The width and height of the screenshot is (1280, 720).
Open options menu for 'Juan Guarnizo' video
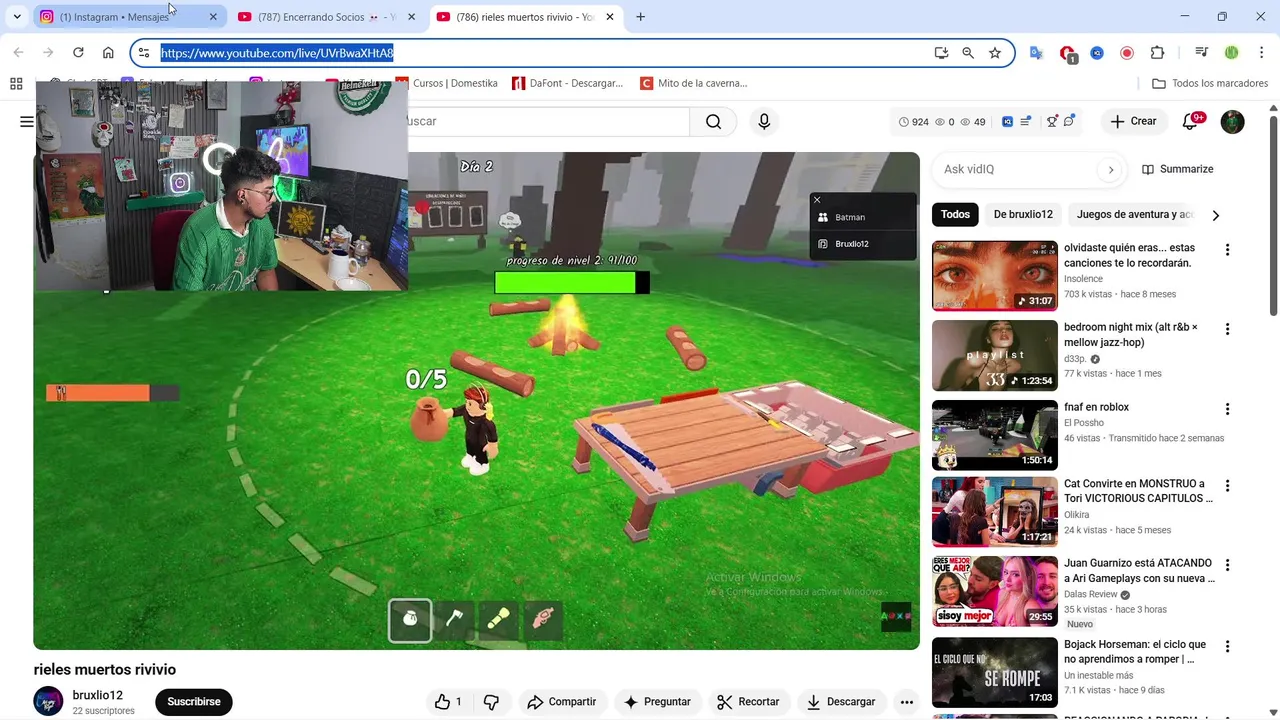pyautogui.click(x=1227, y=565)
